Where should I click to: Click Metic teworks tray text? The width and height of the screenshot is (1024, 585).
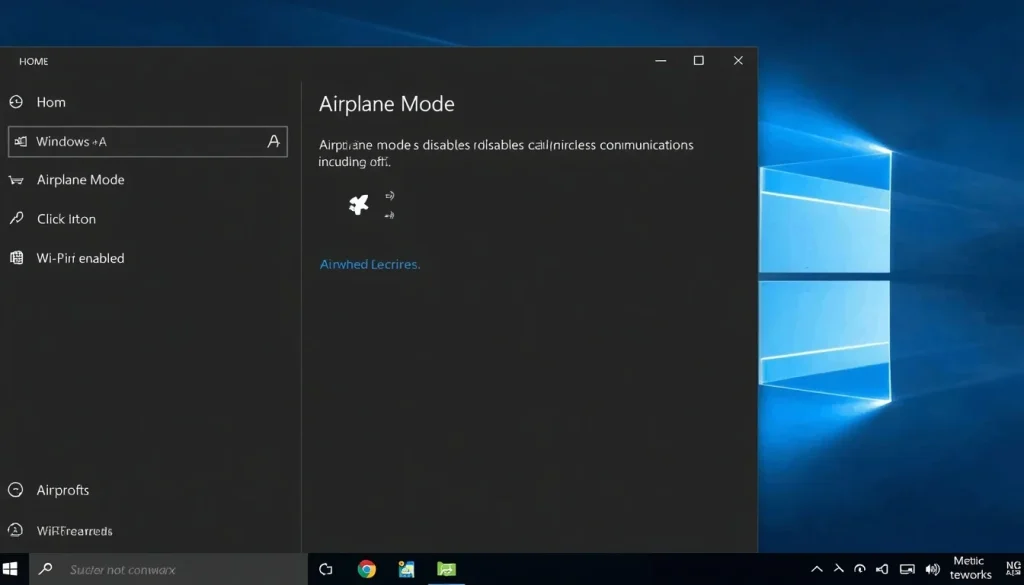point(970,568)
